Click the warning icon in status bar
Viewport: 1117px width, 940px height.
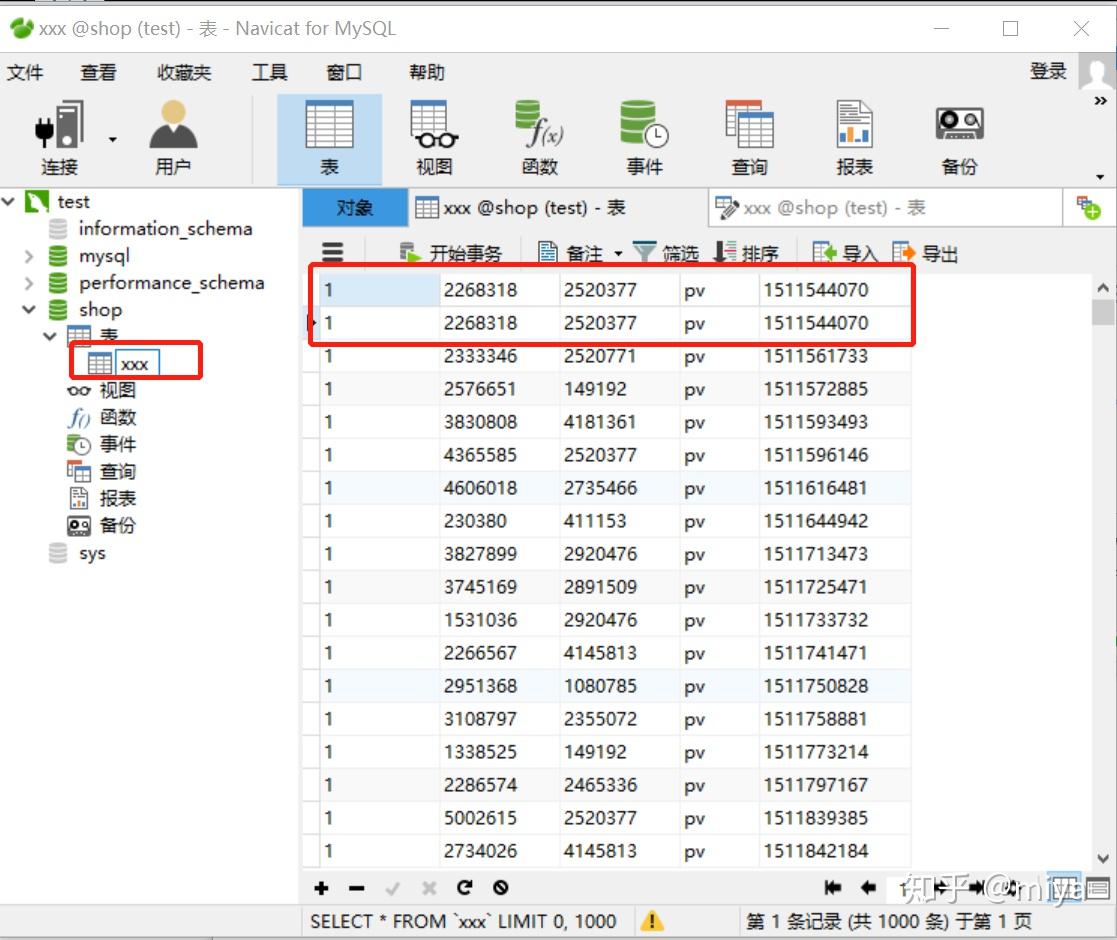pyautogui.click(x=652, y=921)
